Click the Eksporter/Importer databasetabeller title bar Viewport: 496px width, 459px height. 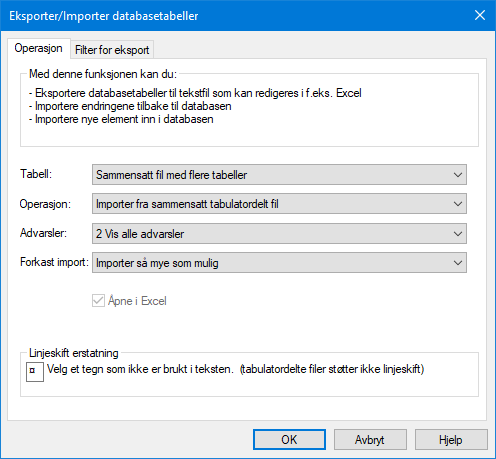click(233, 16)
